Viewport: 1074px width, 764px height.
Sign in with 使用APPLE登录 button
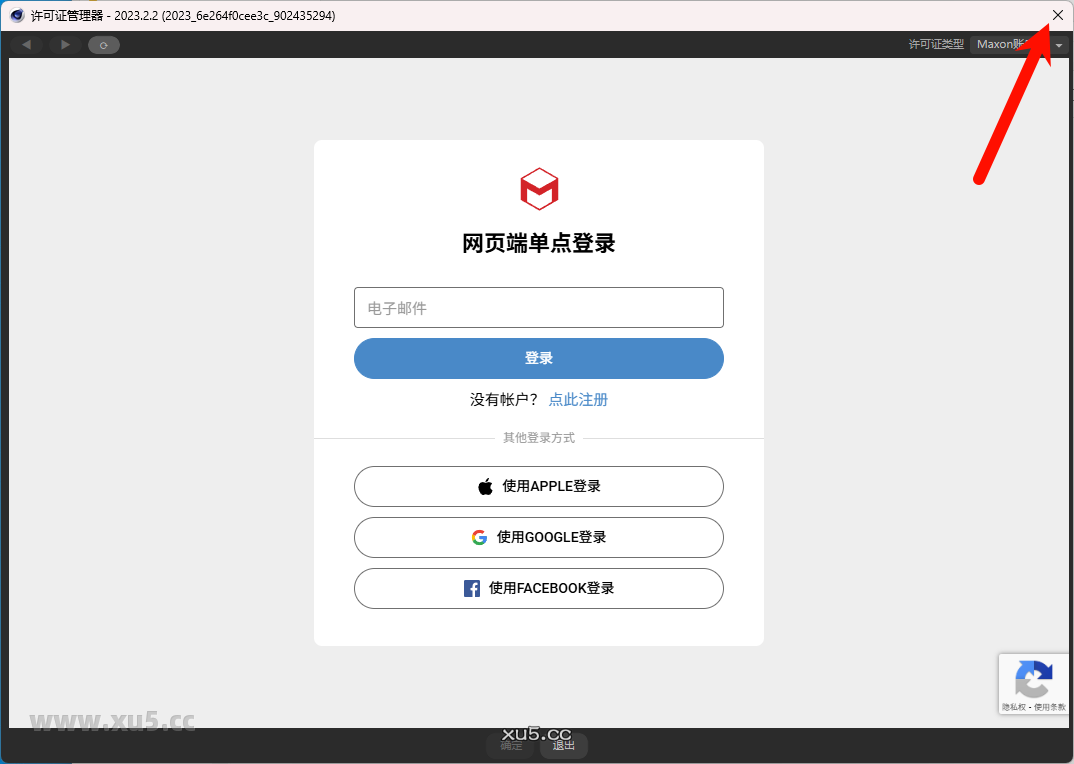(x=538, y=487)
